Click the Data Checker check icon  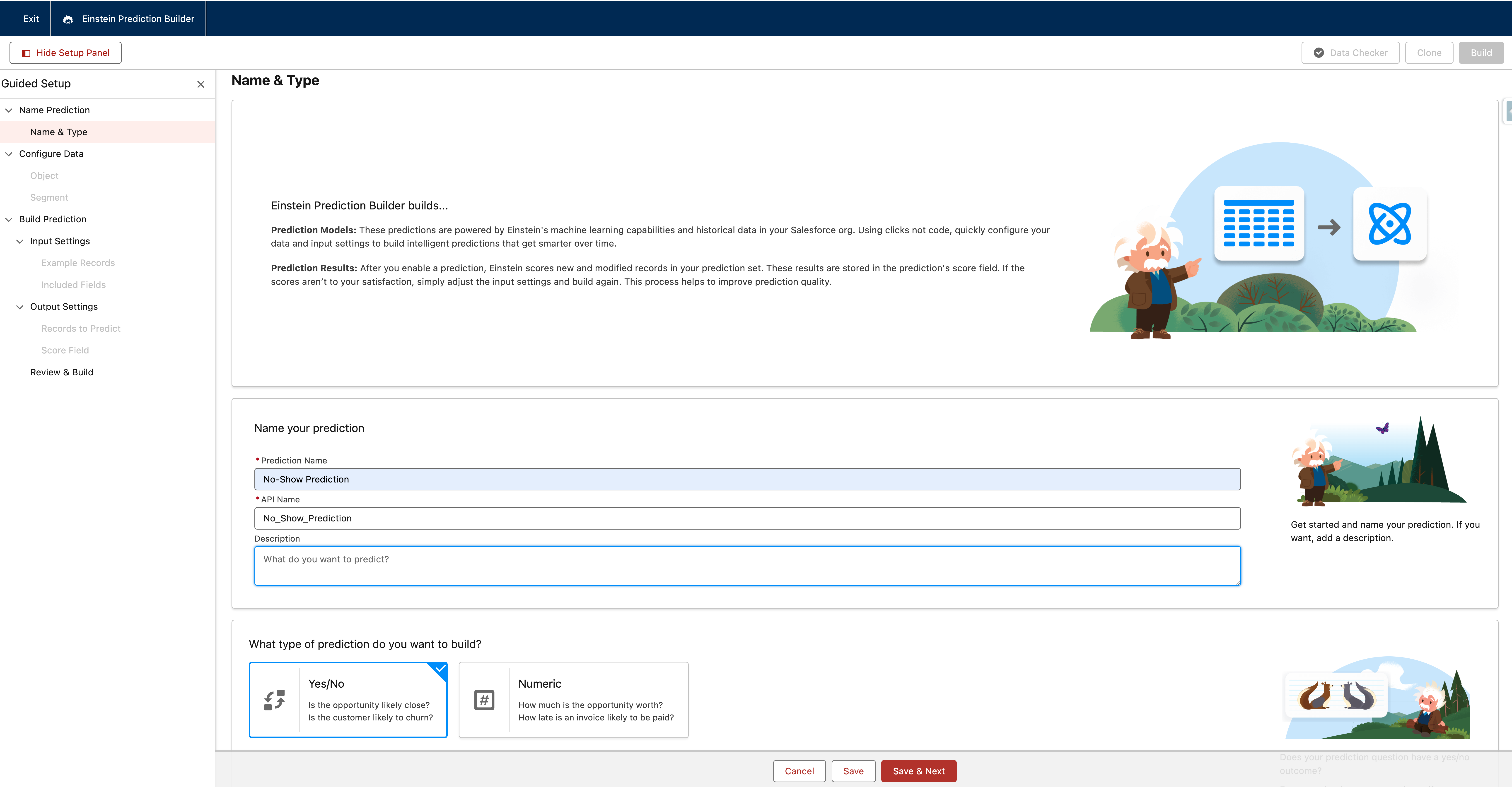click(x=1319, y=52)
